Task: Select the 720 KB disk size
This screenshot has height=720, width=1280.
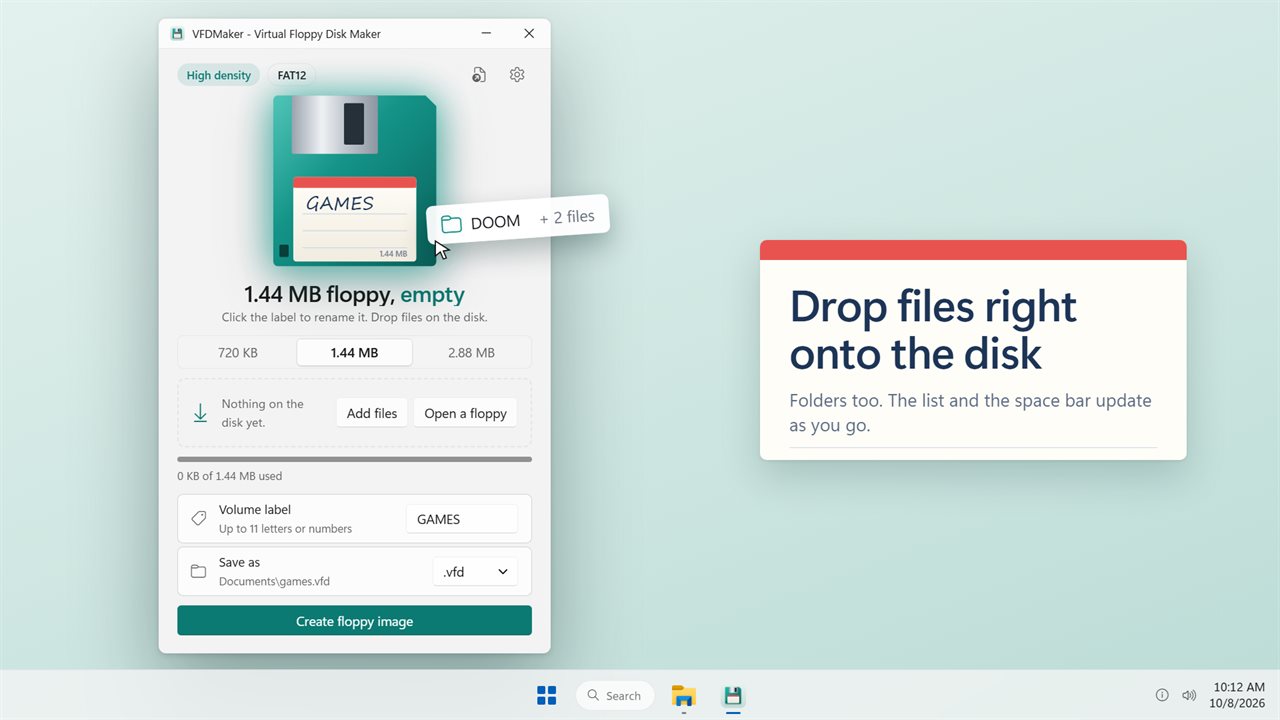Action: coord(238,352)
